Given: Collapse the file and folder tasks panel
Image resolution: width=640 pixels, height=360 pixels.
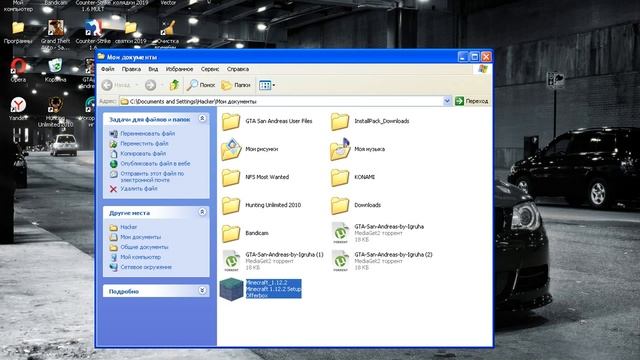Looking at the screenshot, I should [x=202, y=118].
